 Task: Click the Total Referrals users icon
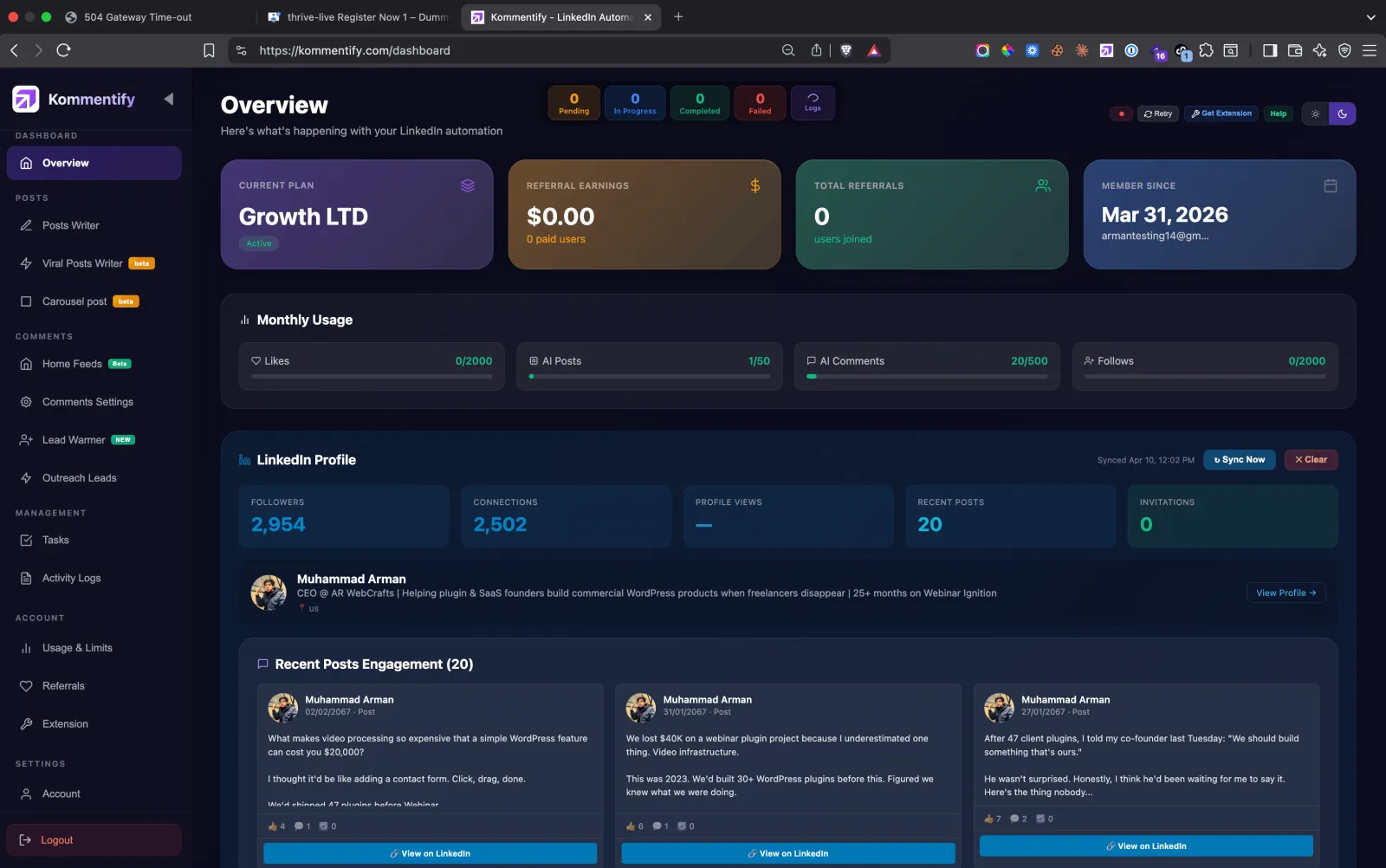click(x=1043, y=185)
